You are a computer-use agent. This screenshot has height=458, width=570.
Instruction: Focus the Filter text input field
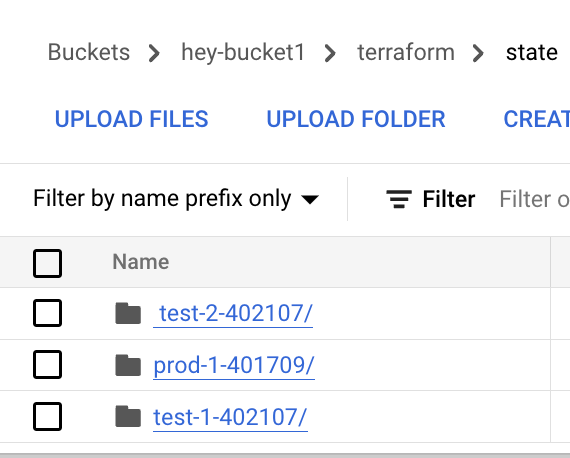tap(534, 199)
